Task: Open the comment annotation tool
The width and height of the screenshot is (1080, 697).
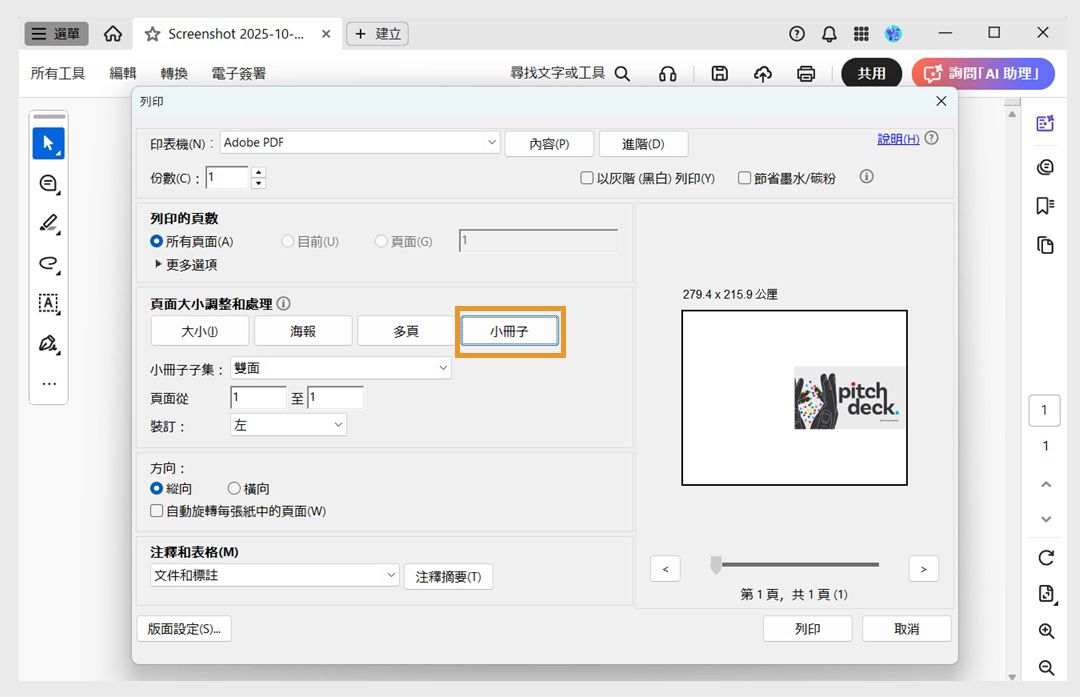Action: (48, 183)
